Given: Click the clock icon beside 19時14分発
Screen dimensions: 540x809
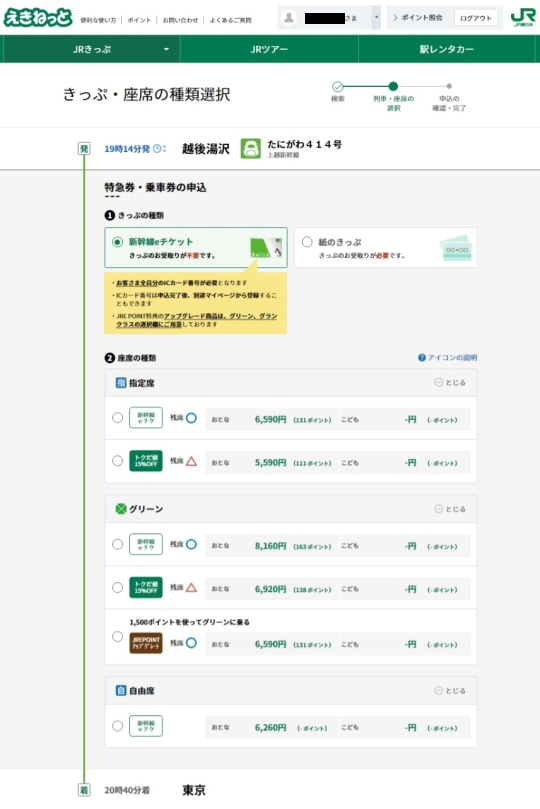Looking at the screenshot, I should click(x=159, y=149).
